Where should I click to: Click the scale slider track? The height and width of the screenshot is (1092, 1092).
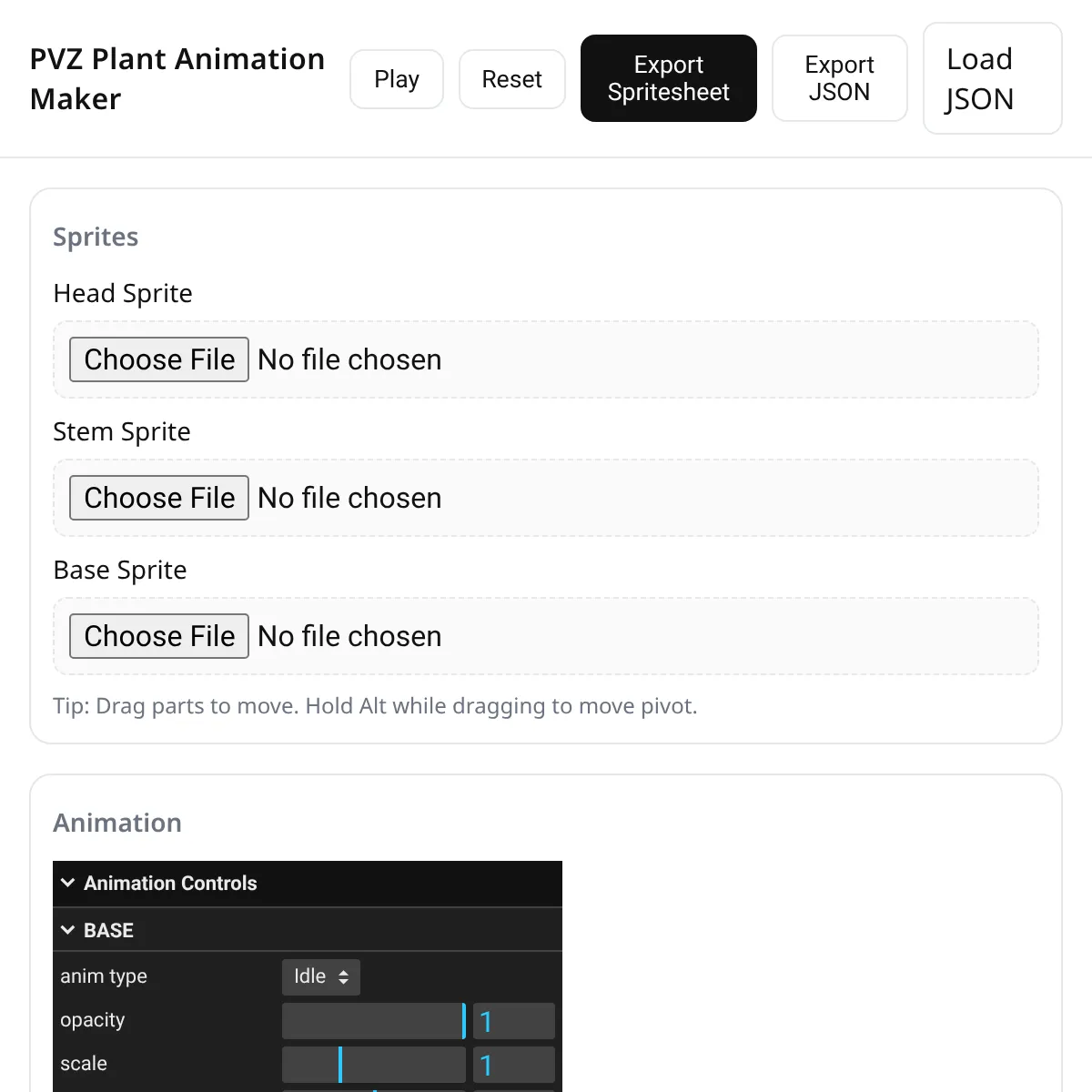(374, 1065)
